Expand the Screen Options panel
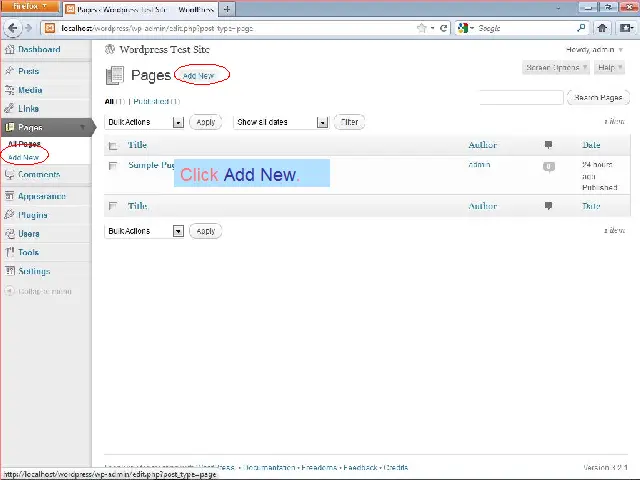Image resolution: width=640 pixels, height=480 pixels. pyautogui.click(x=556, y=67)
